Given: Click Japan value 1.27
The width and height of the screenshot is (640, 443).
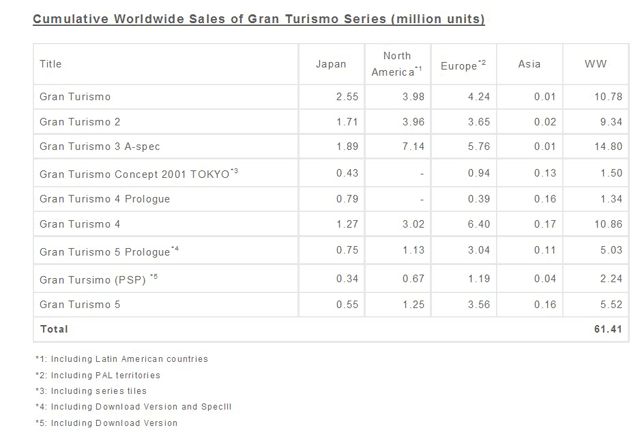Looking at the screenshot, I should [347, 224].
